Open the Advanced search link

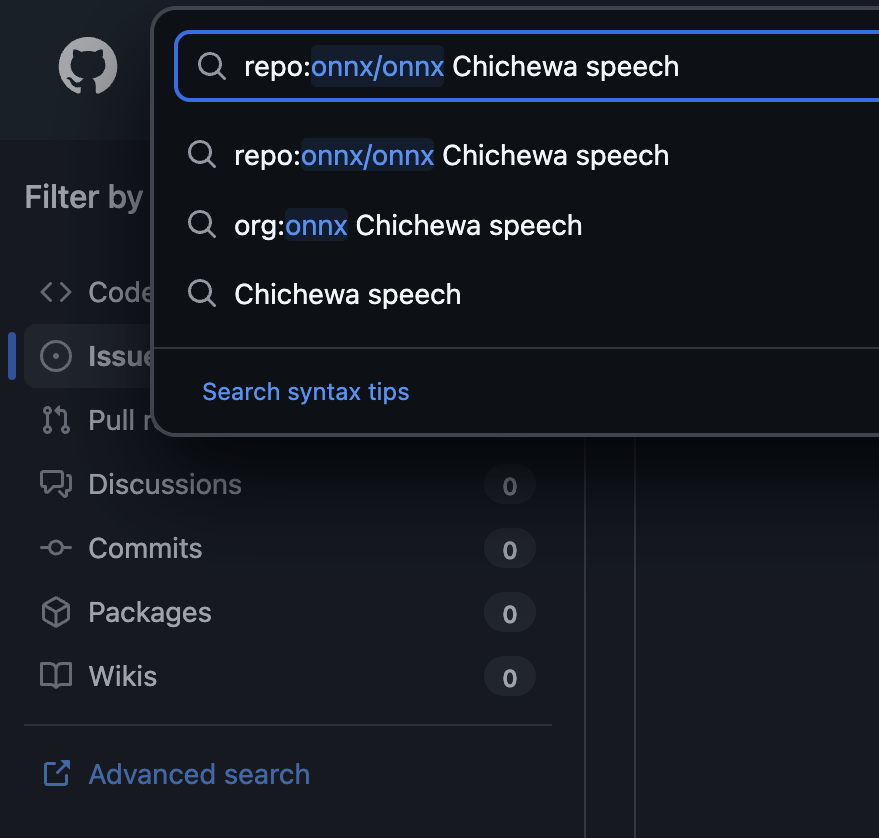[x=199, y=774]
